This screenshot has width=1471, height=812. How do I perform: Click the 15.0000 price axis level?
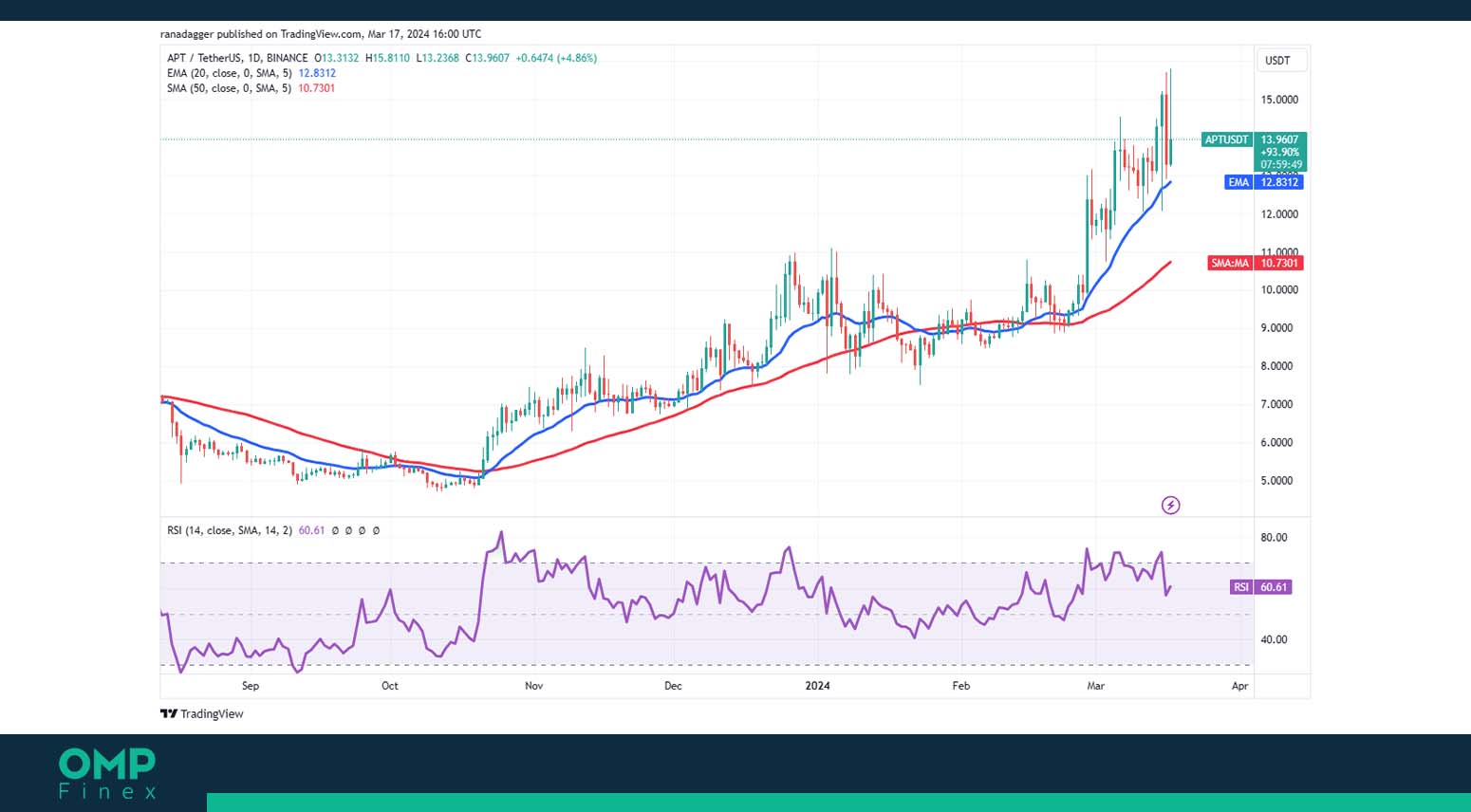[1279, 100]
